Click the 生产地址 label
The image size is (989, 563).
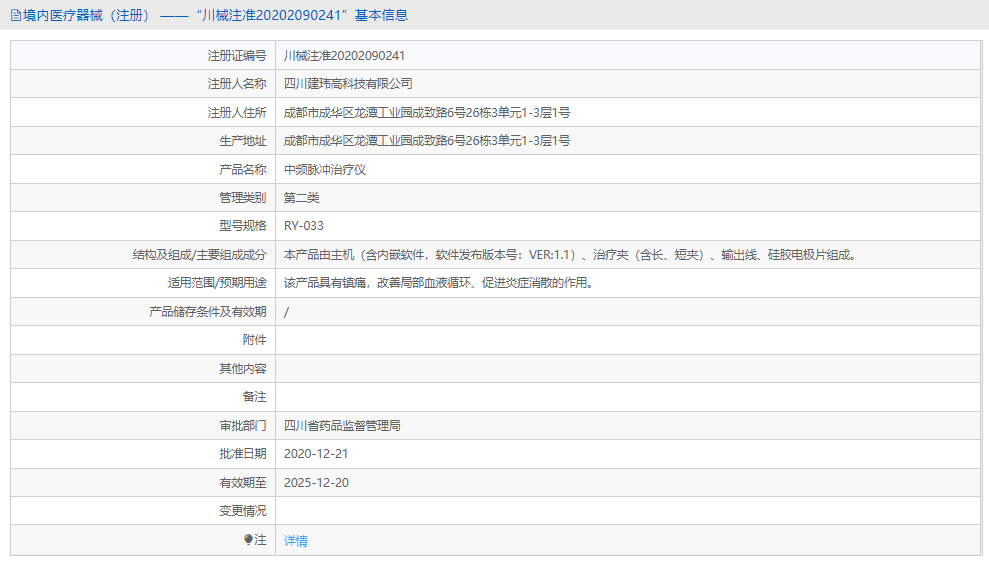click(x=243, y=141)
